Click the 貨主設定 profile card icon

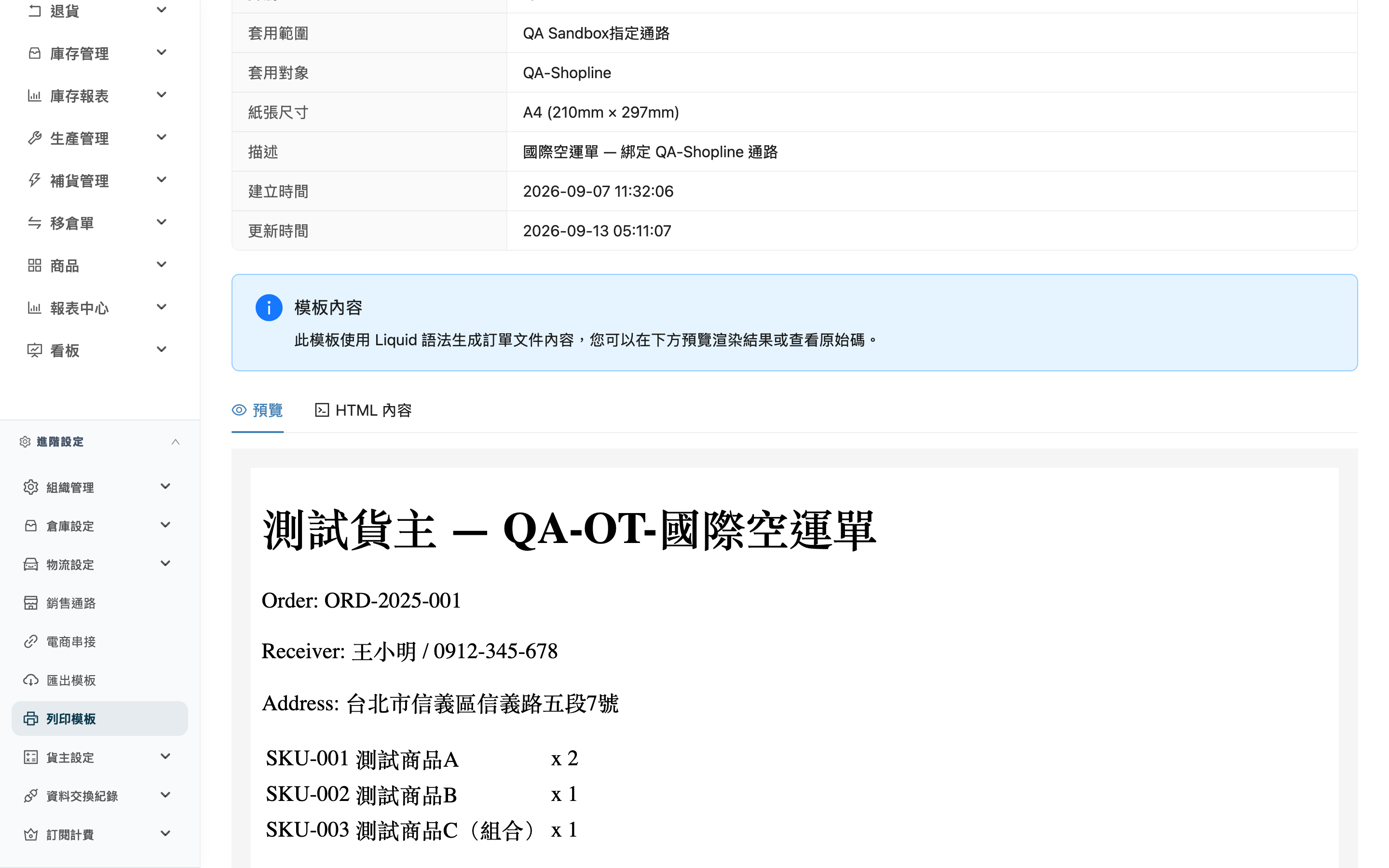tap(31, 757)
